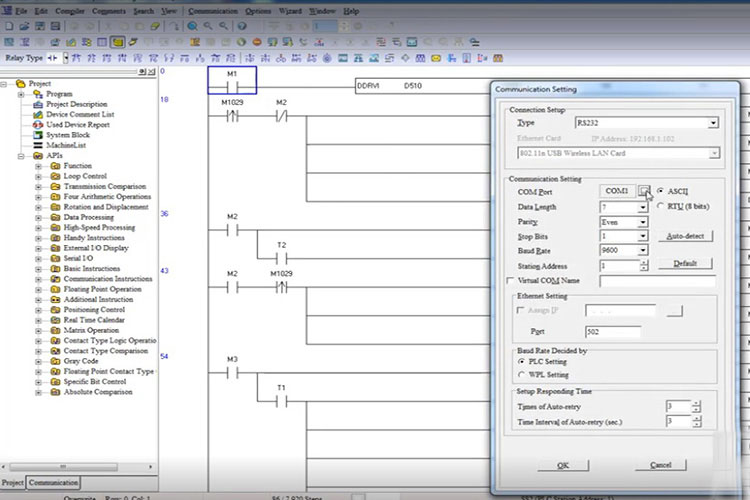
Task: Create a new file from toolbar
Action: 9,26
